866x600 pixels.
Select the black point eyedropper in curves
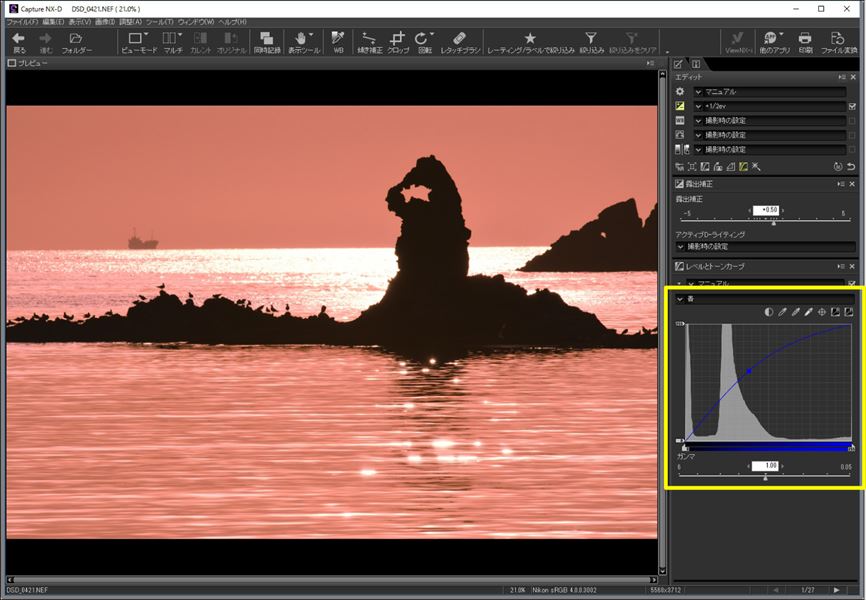point(782,312)
